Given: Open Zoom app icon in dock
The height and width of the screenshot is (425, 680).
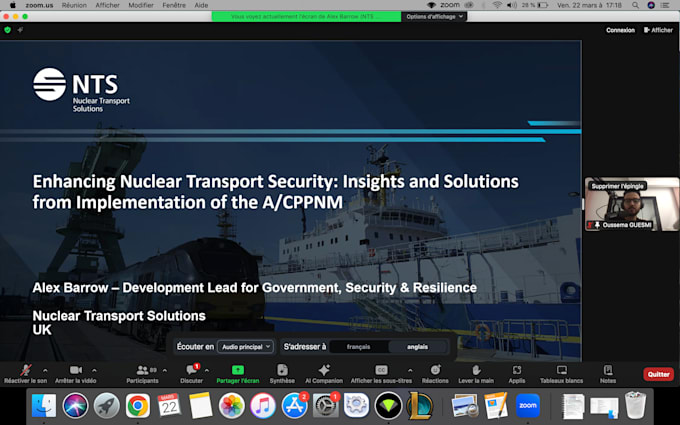Looking at the screenshot, I should coord(528,406).
